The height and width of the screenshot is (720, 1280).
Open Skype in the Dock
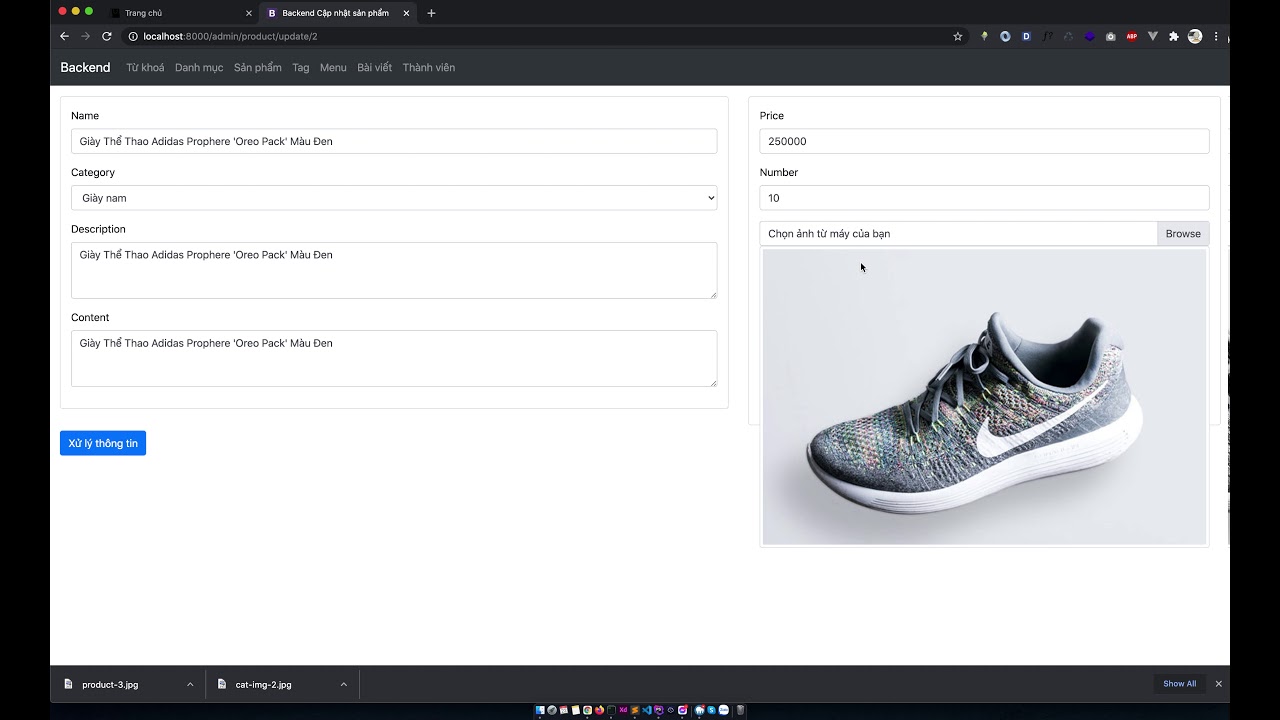pyautogui.click(x=711, y=710)
